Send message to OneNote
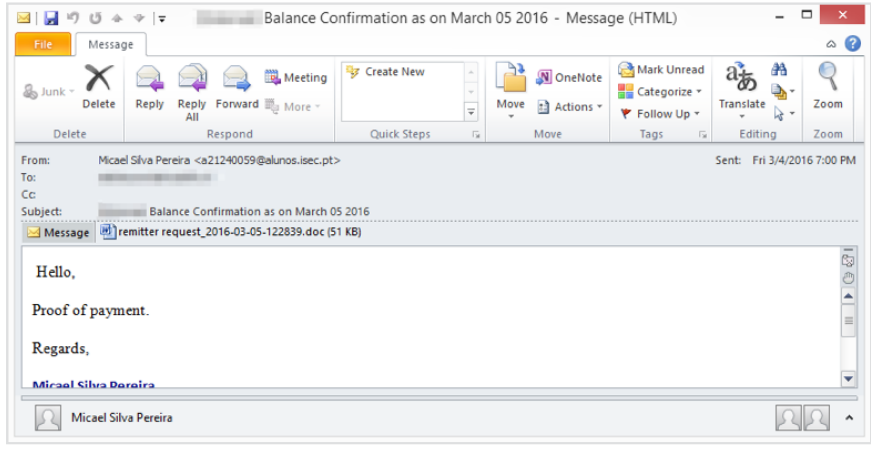871x449 pixels. (x=569, y=78)
